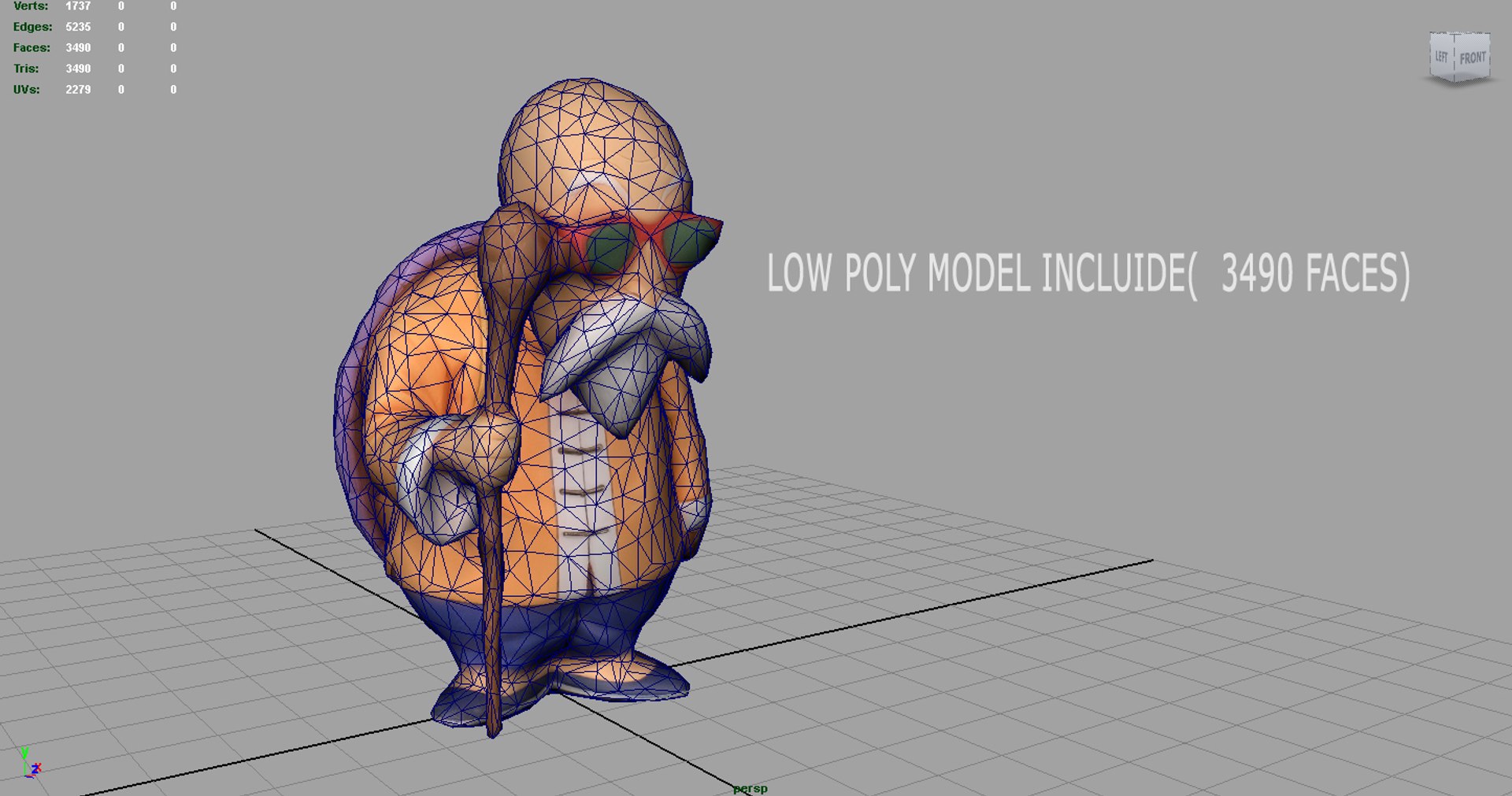Click the Verts: label in the heads-up display
This screenshot has height=796, width=1512.
point(31,6)
